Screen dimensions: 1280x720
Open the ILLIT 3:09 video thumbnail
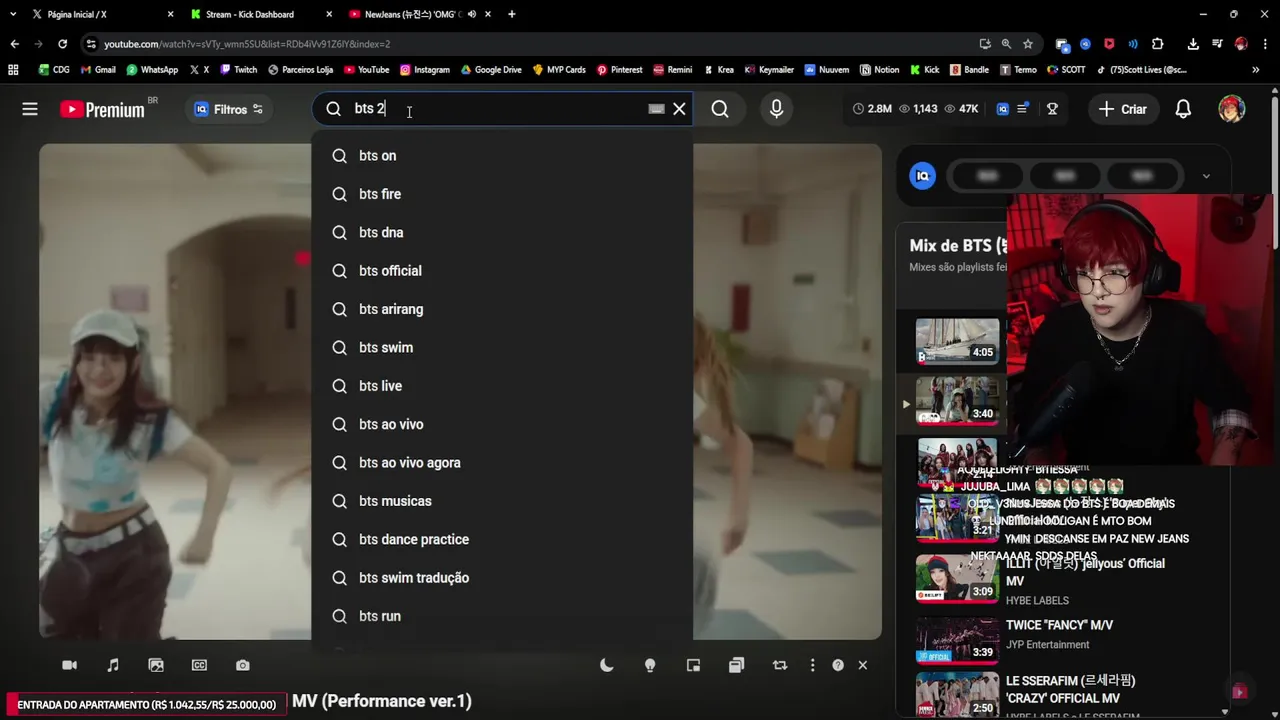[957, 579]
